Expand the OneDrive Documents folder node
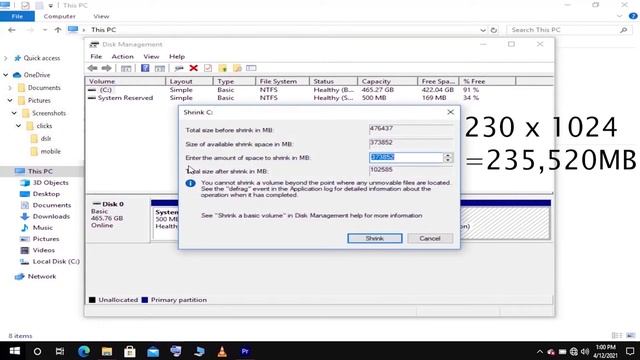The height and width of the screenshot is (360, 640). tap(10, 88)
